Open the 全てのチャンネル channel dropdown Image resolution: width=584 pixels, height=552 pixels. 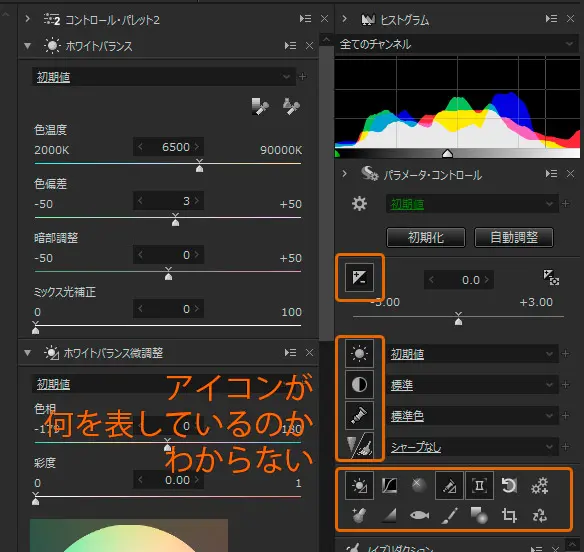point(457,44)
